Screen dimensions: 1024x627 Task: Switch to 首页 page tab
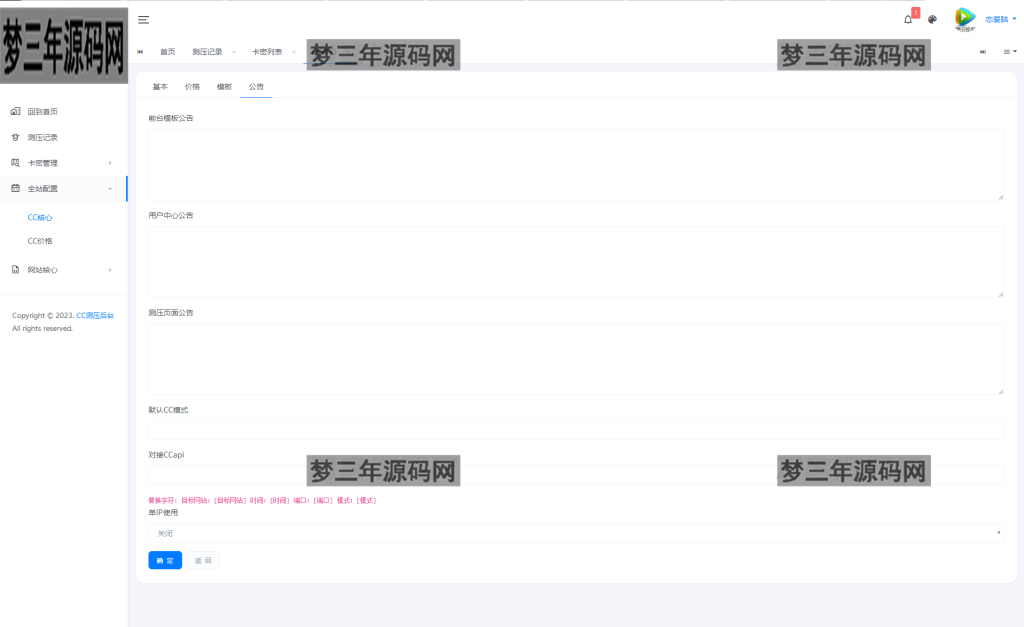point(168,52)
